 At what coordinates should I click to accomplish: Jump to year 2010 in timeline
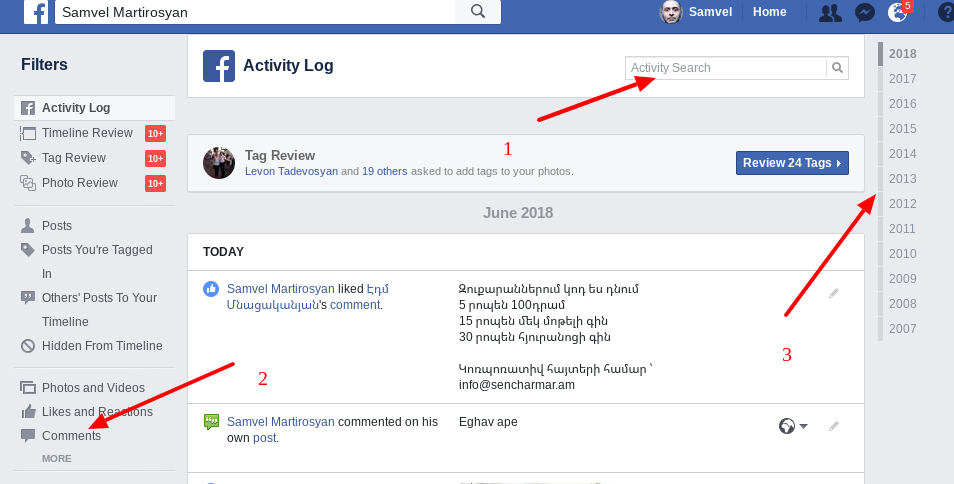pos(902,254)
